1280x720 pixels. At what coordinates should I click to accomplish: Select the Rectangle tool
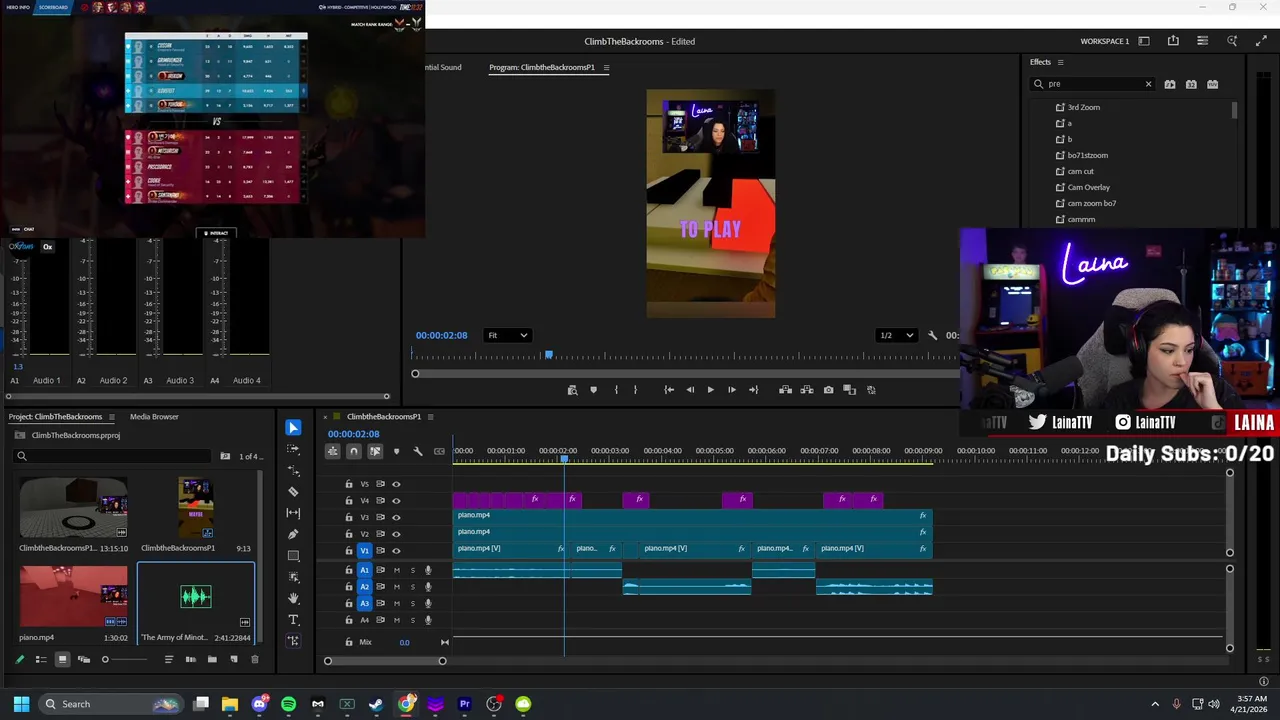pyautogui.click(x=293, y=556)
